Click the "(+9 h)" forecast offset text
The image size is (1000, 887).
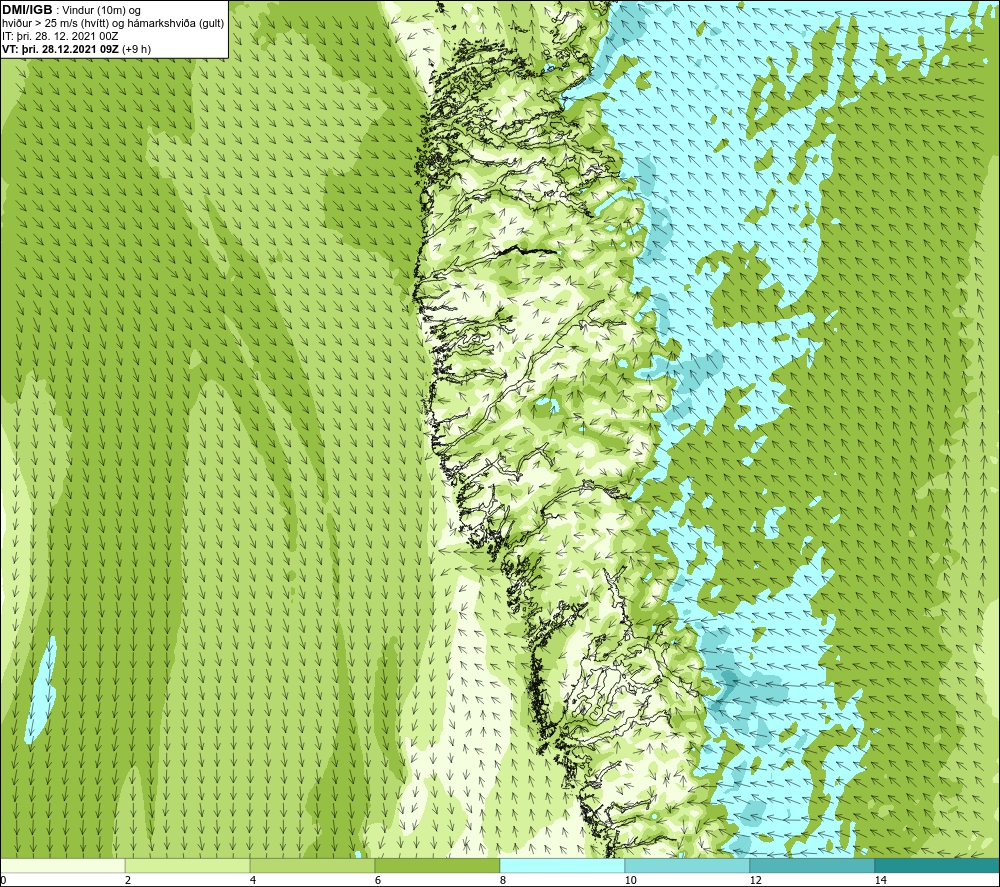coord(136,49)
